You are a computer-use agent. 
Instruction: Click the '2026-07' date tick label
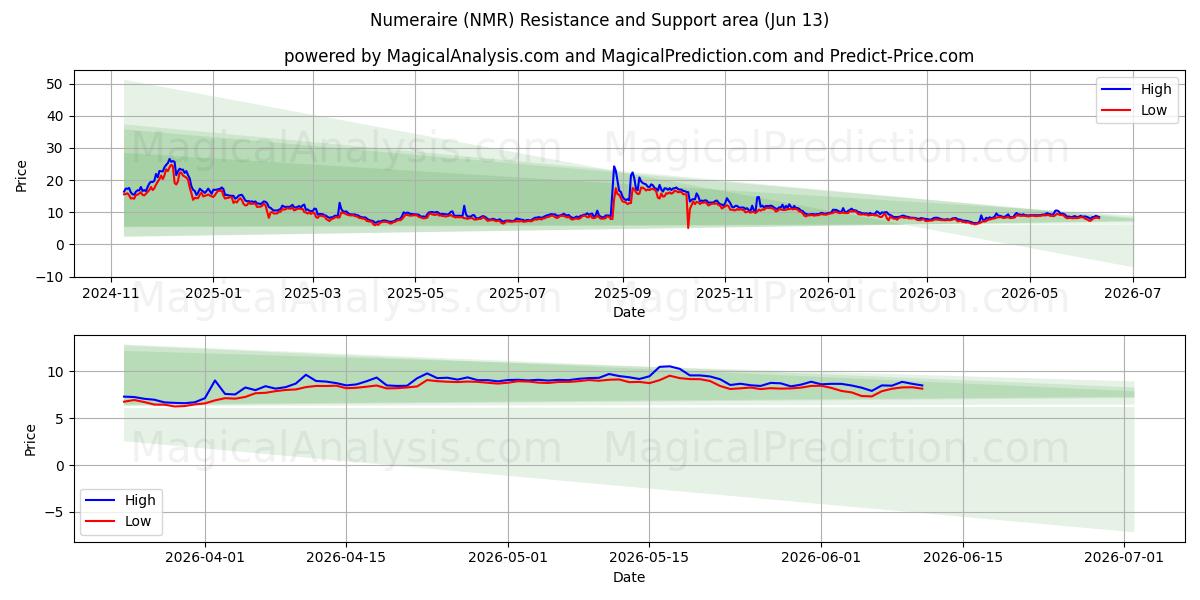pos(1132,294)
